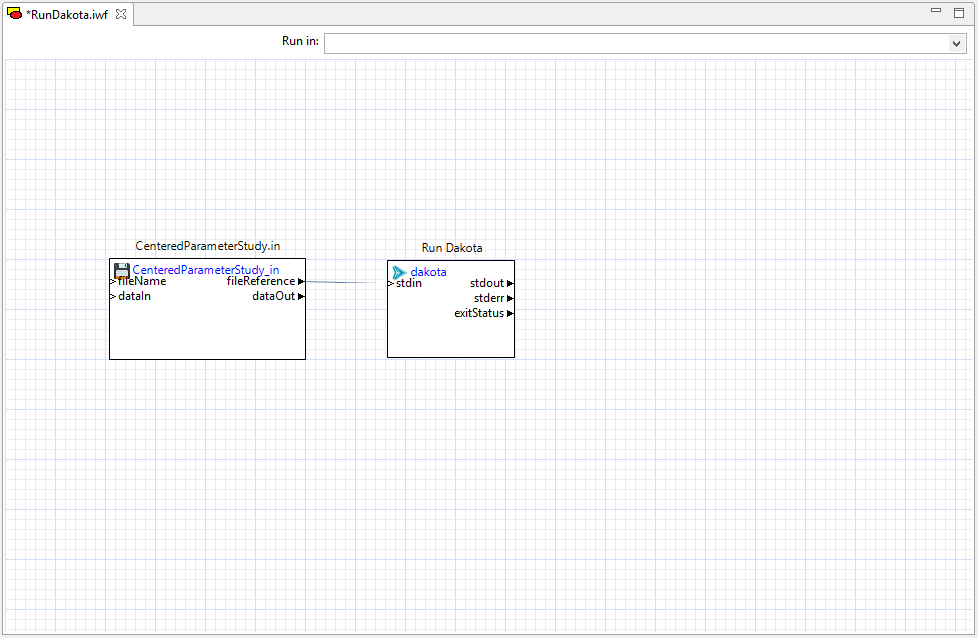978x638 pixels.
Task: Click the fileReference output port arrow
Action: pos(301,281)
